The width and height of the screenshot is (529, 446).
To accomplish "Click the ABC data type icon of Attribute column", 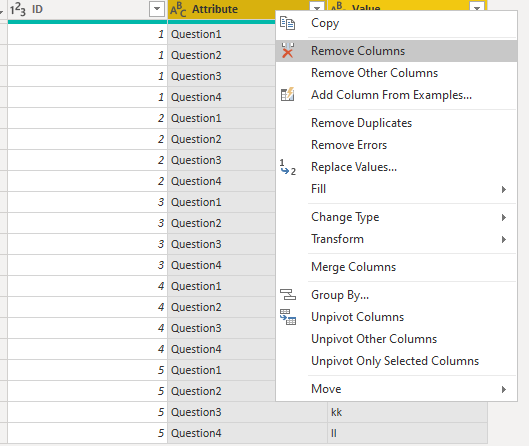I will (x=178, y=9).
